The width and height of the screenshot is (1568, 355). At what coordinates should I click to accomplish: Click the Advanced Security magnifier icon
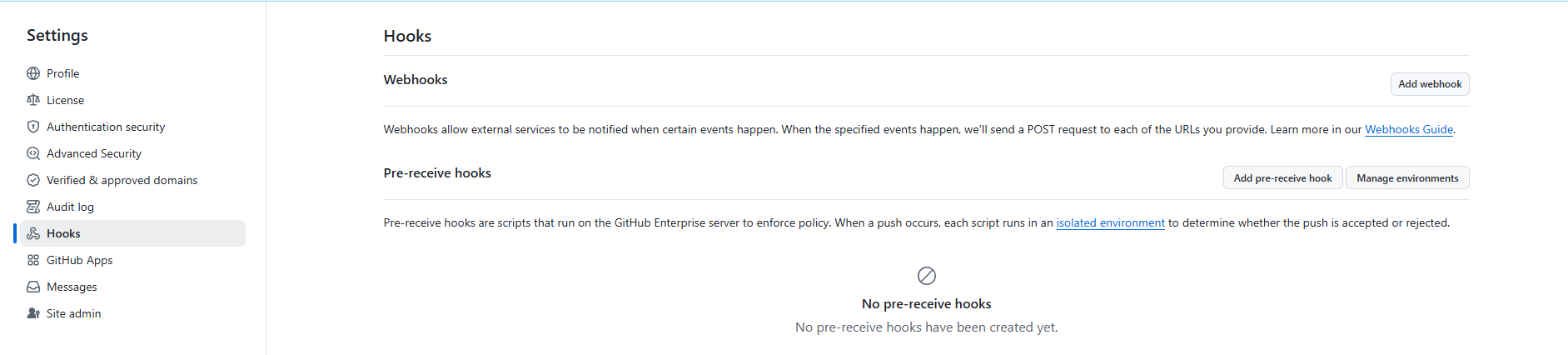pyautogui.click(x=33, y=153)
